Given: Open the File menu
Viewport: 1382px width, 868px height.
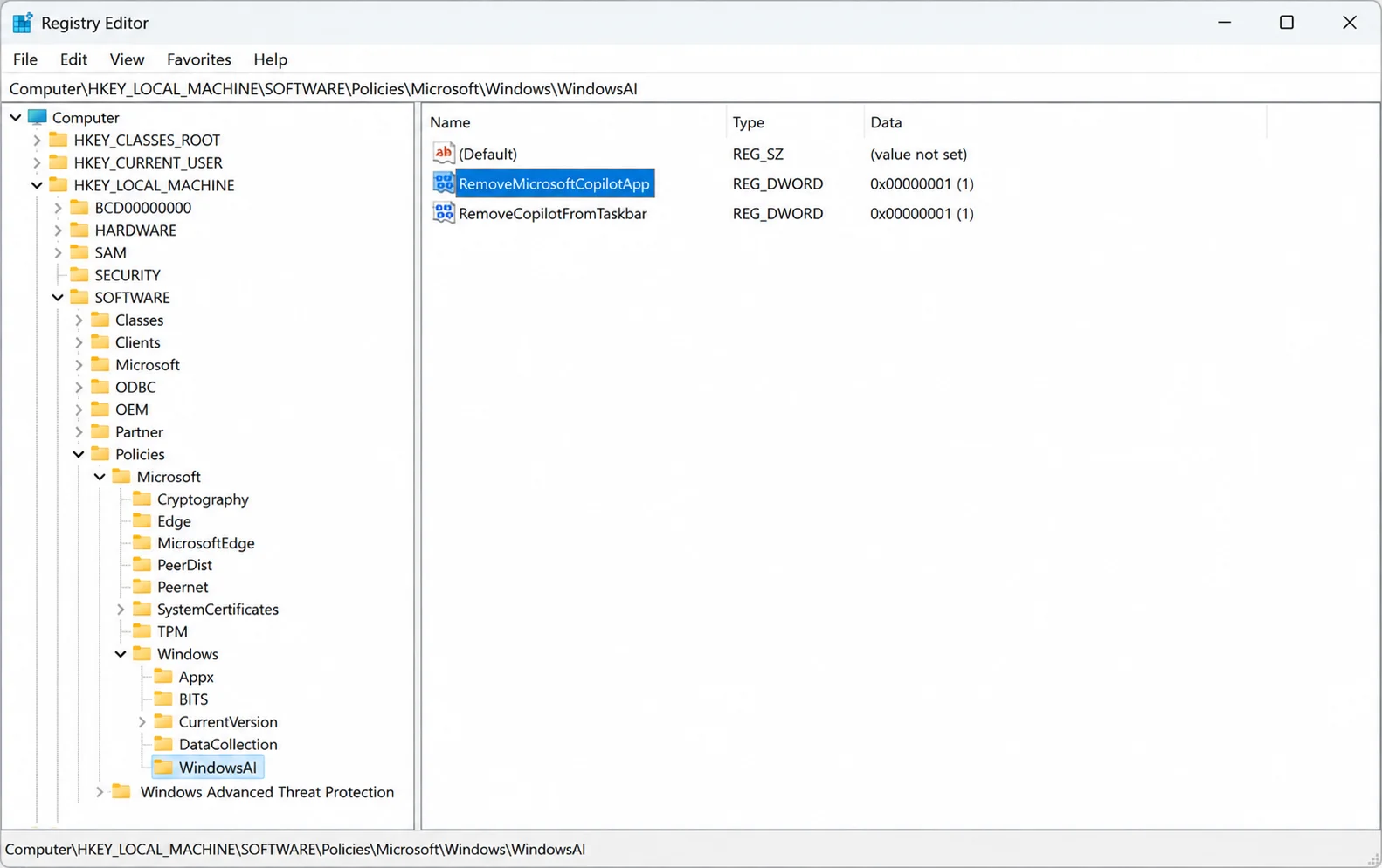Looking at the screenshot, I should point(25,59).
